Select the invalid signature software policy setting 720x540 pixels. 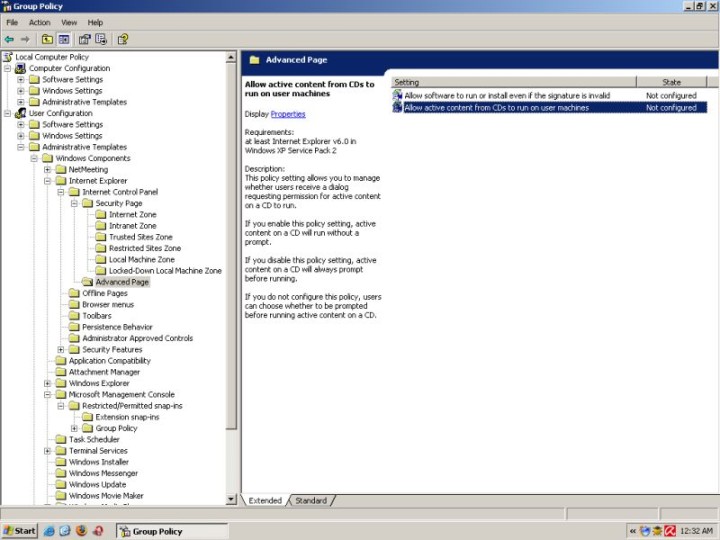click(x=506, y=95)
